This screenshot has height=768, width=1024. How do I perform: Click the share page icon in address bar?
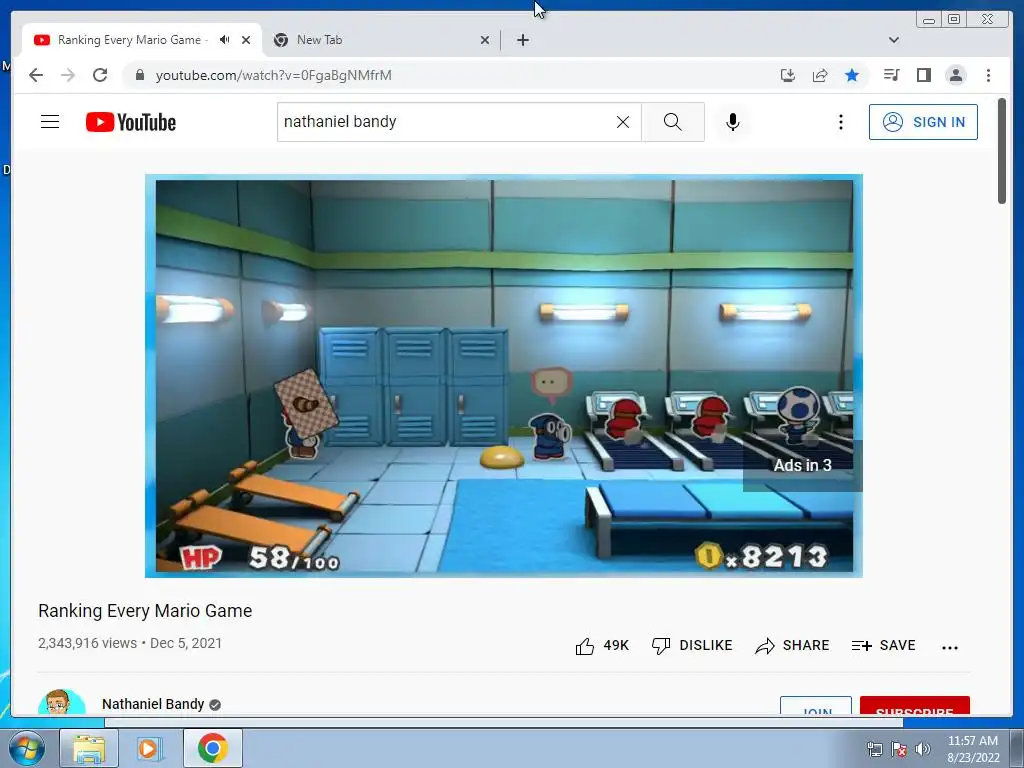820,75
